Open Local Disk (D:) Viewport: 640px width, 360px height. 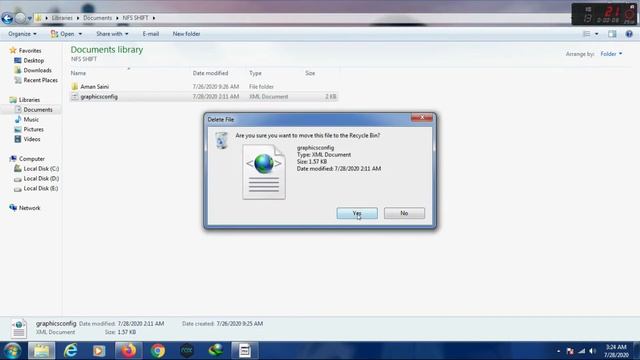pos(41,178)
